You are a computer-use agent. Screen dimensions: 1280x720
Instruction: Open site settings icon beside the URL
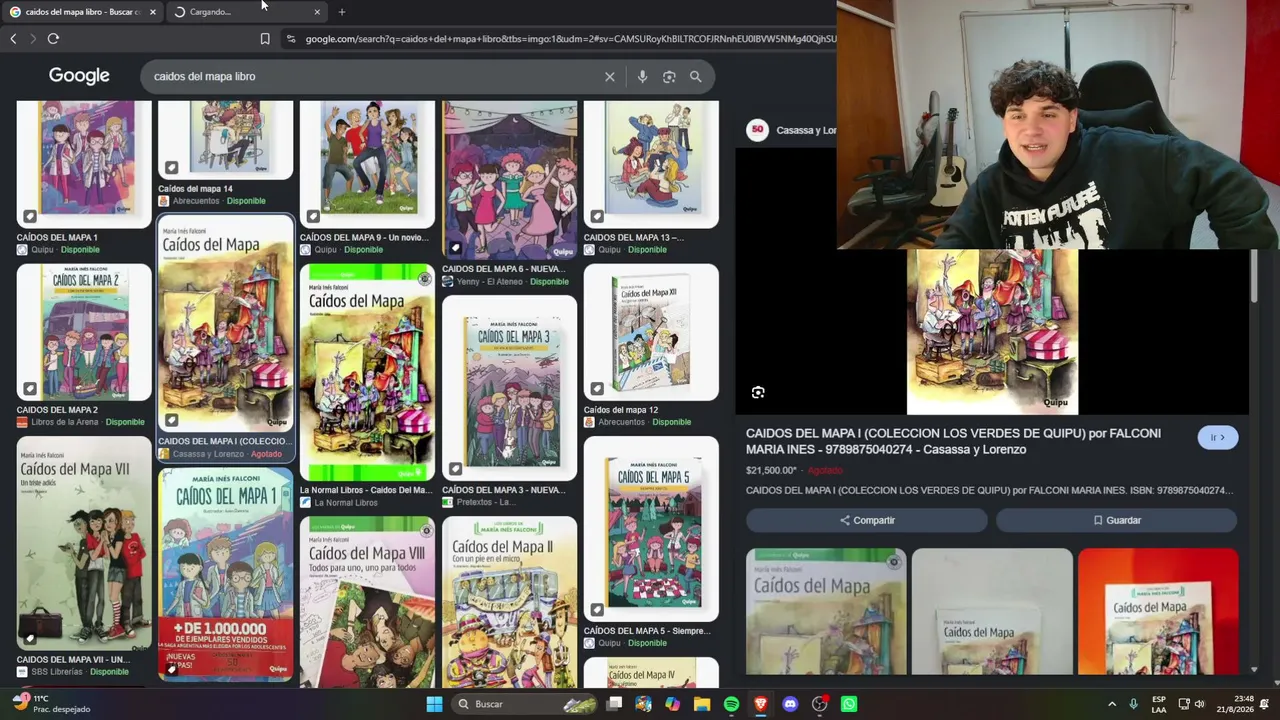(290, 39)
